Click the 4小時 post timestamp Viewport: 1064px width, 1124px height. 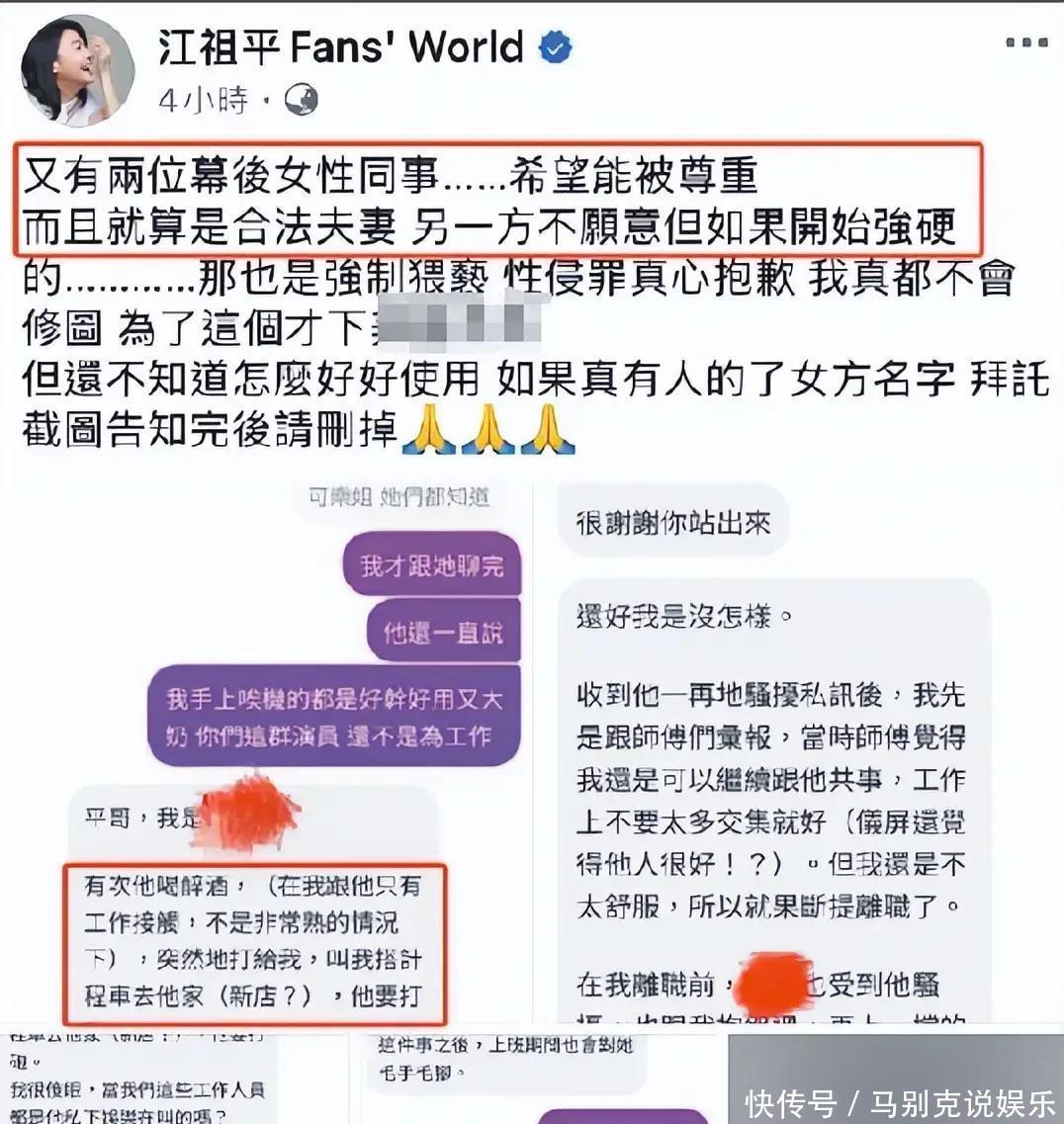coord(203,101)
